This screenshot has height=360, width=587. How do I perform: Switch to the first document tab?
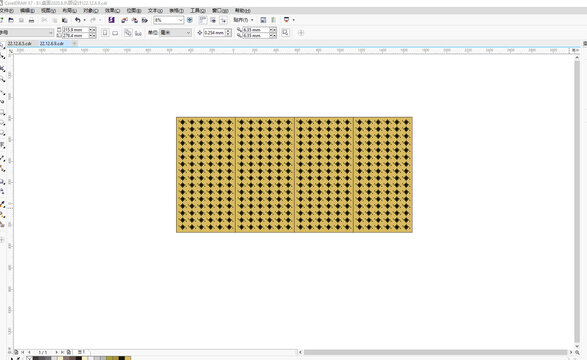pyautogui.click(x=19, y=44)
